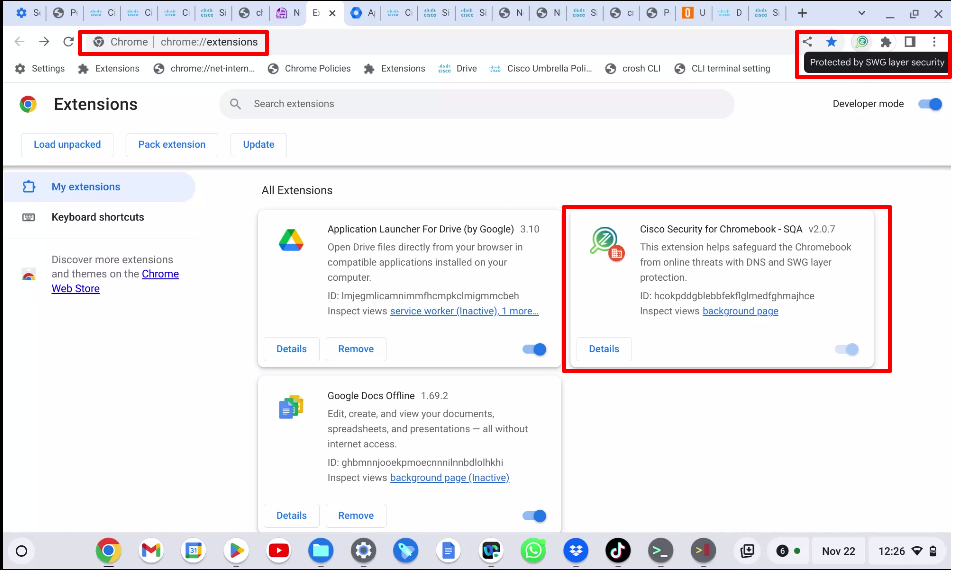This screenshot has height=570, width=957.
Task: Click the Cisco Security extension toolbar icon
Action: [x=861, y=41]
